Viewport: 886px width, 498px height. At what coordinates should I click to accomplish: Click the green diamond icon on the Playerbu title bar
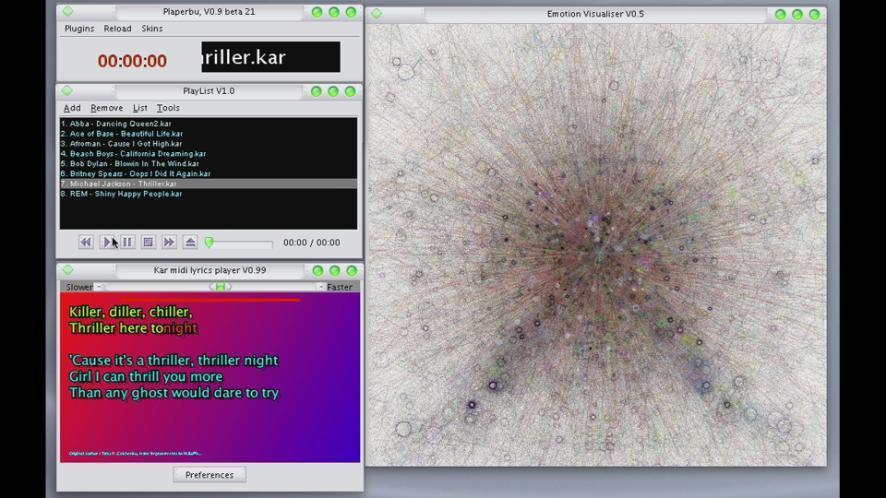68,11
